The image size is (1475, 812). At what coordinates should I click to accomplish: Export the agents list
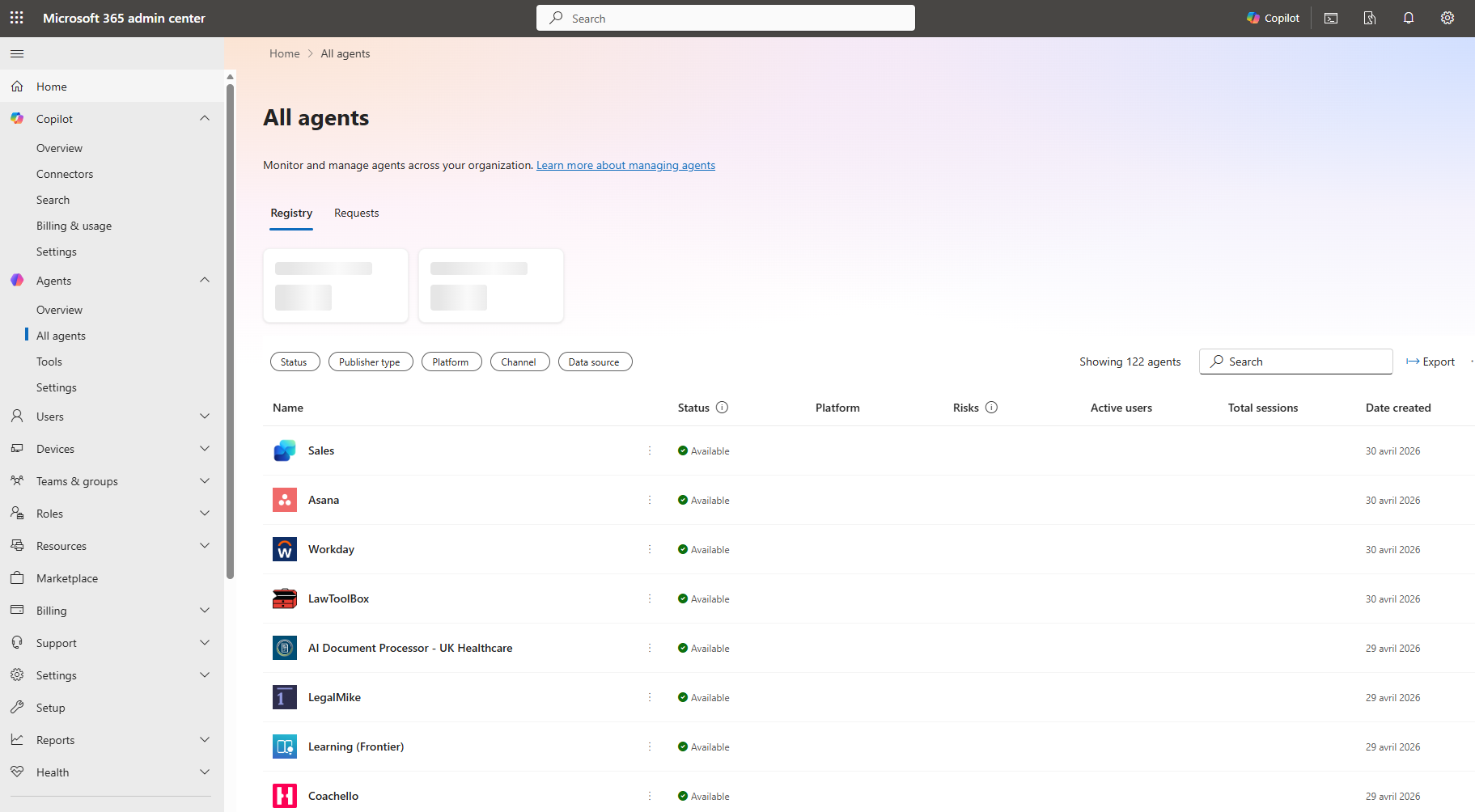point(1430,362)
